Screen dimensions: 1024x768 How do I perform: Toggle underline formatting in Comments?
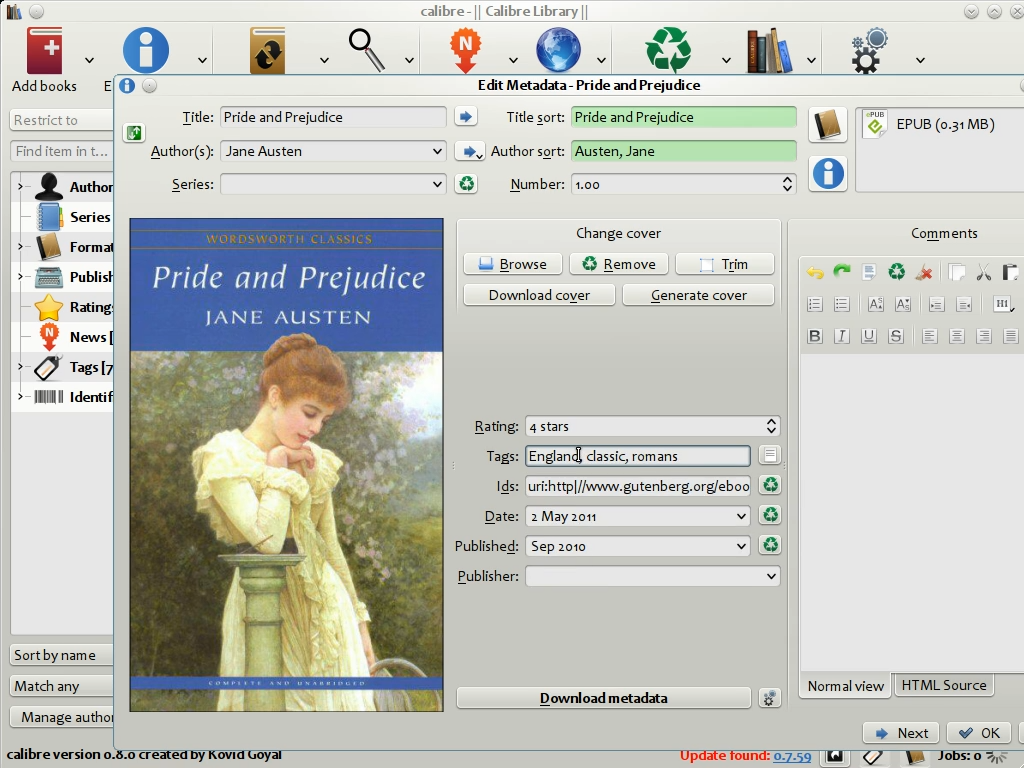(x=869, y=336)
